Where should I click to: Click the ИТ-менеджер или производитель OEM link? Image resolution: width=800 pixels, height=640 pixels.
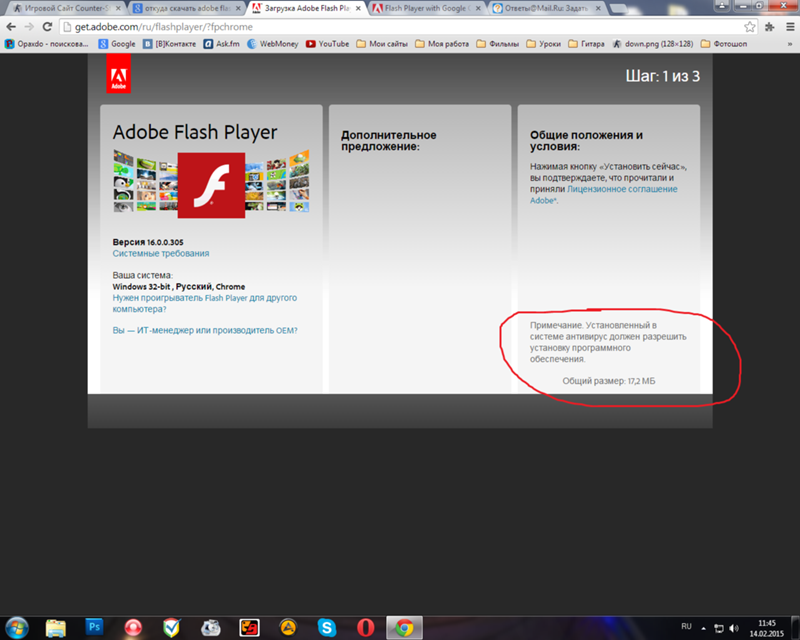point(205,331)
